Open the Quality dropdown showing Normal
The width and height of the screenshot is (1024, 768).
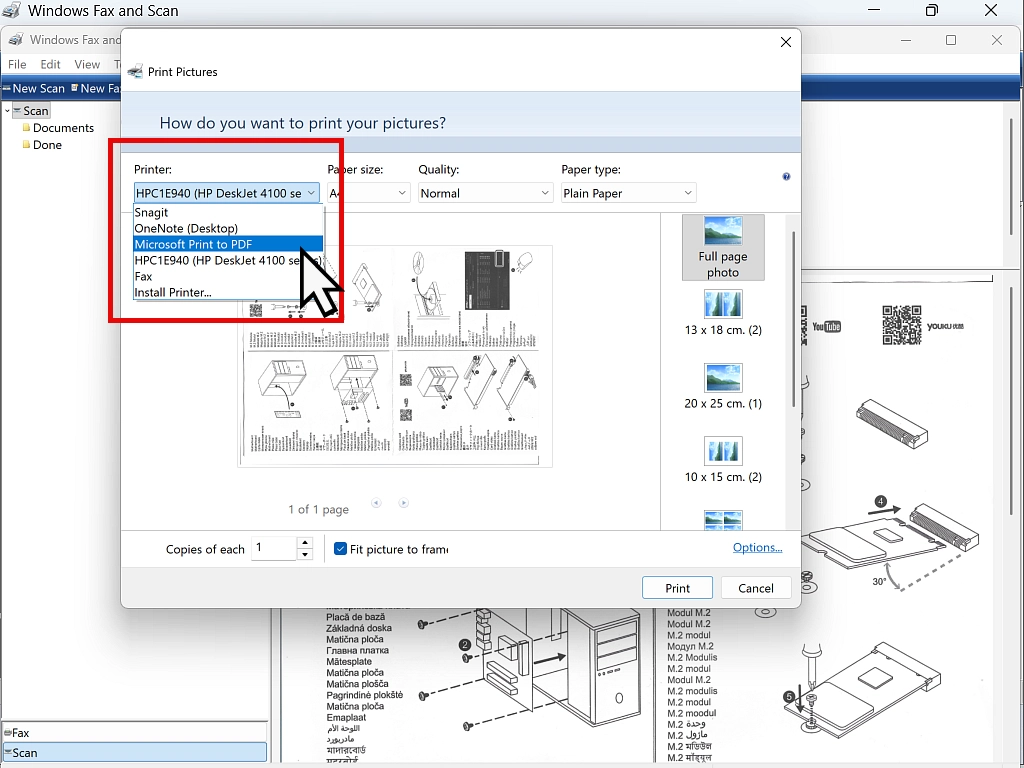485,193
